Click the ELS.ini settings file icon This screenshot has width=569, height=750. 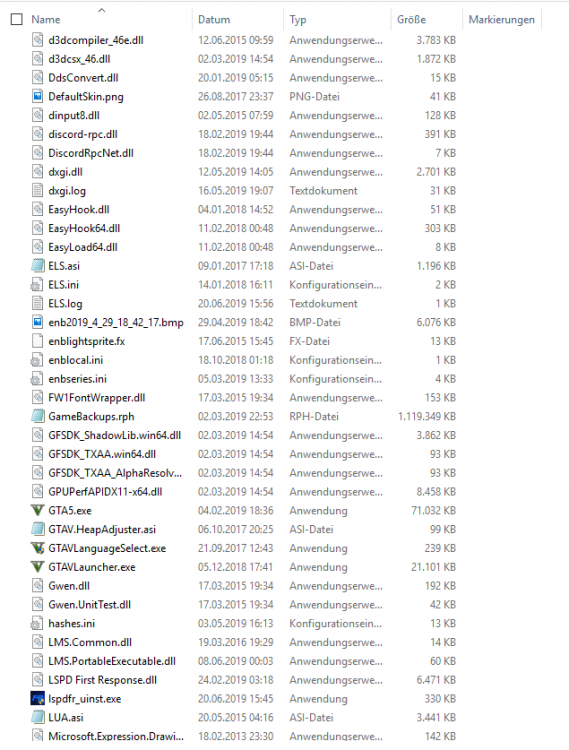[x=37, y=285]
